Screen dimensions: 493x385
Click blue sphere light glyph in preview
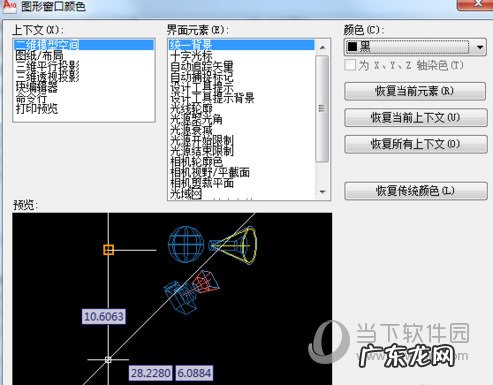coord(186,245)
